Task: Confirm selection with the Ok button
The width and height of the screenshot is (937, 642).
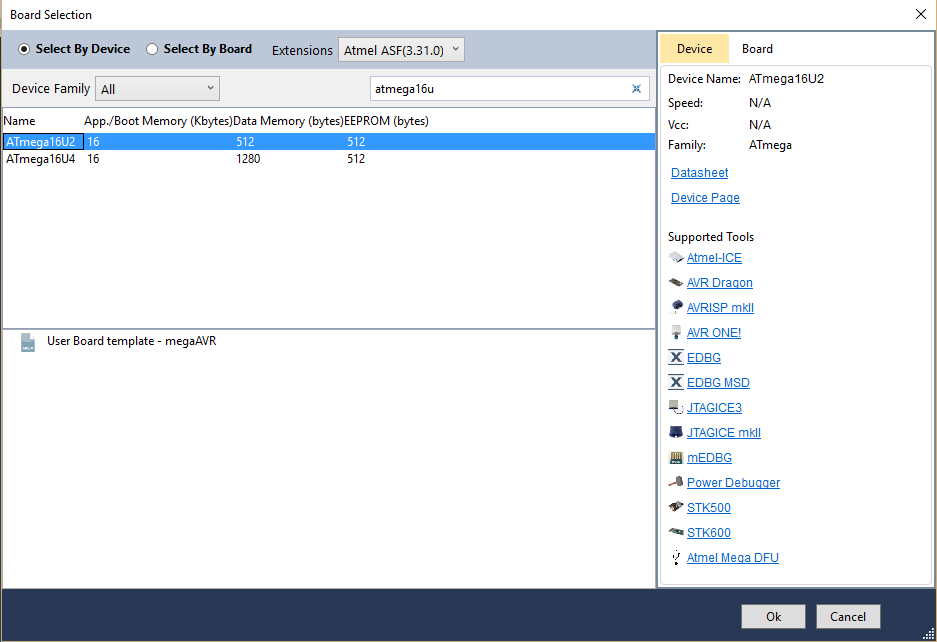Action: coord(773,616)
